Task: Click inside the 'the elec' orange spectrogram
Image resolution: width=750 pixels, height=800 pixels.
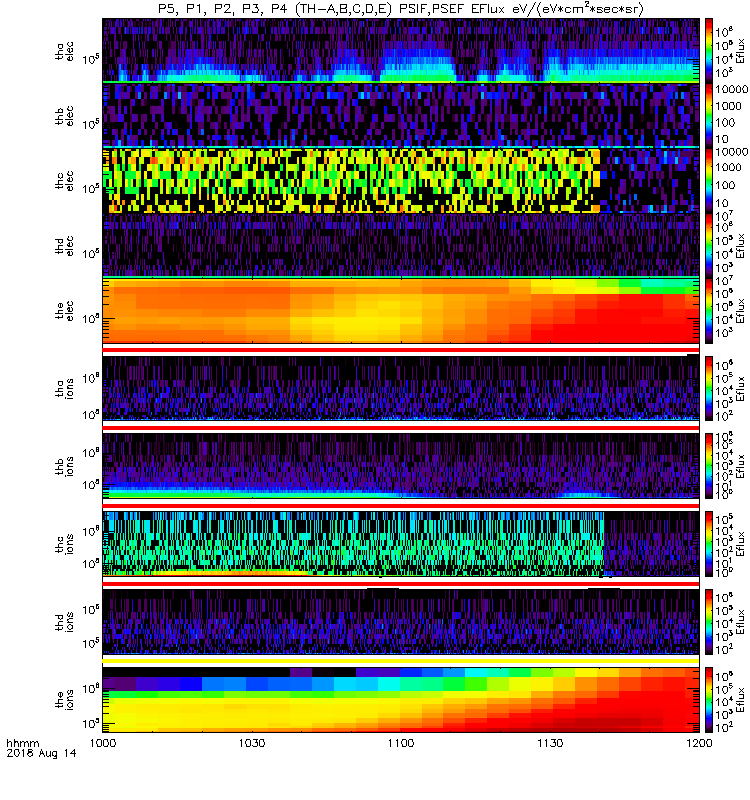Action: pos(401,310)
